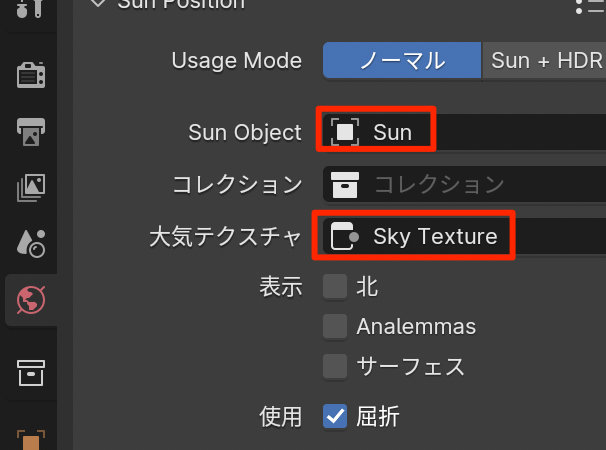Switch usage mode to Sun + HDR
This screenshot has height=450, width=606.
point(545,60)
